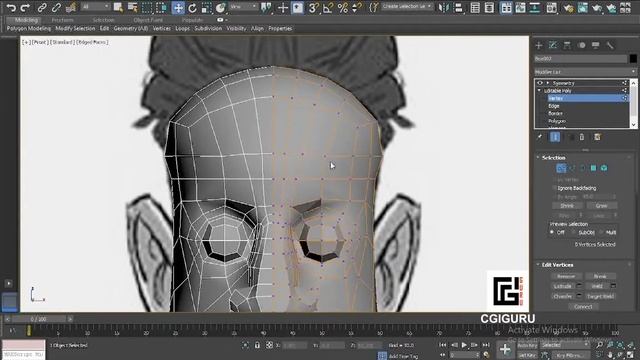Click the Shrink selection button
Screen dimensions: 640x360
(x=567, y=206)
